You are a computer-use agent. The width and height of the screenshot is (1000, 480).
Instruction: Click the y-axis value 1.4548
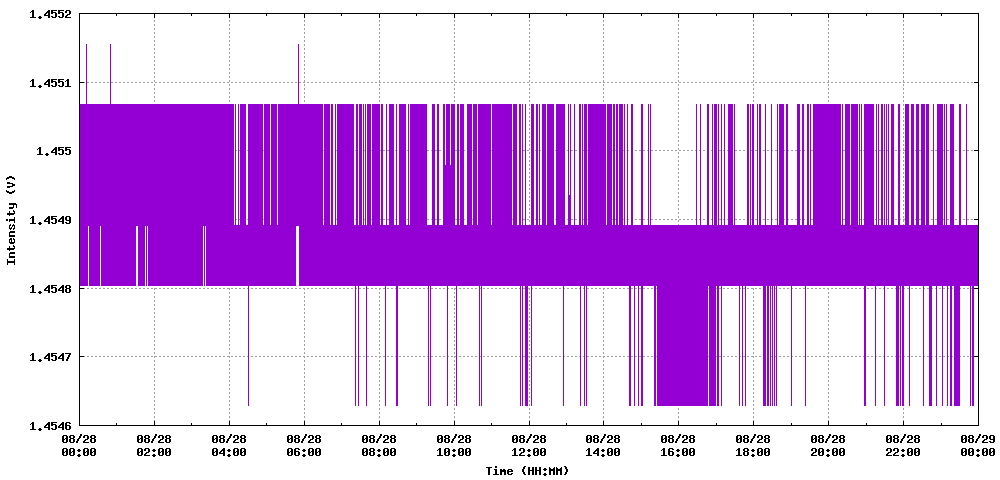[50, 288]
